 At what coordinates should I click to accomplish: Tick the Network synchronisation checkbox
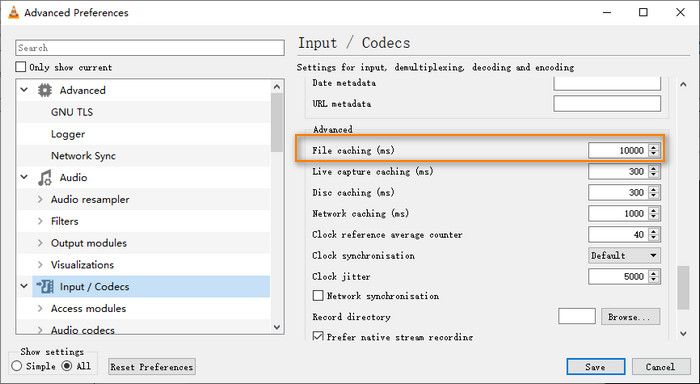(318, 296)
